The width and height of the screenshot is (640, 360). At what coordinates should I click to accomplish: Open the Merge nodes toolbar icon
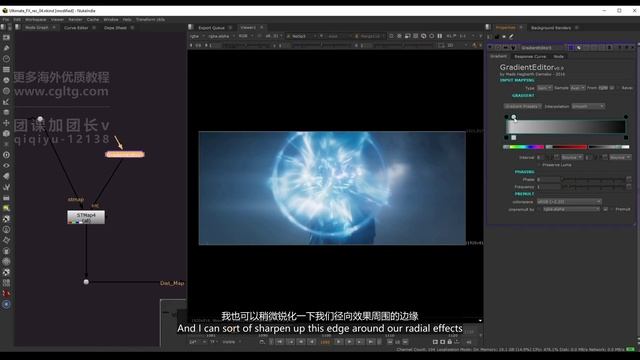(x=6, y=112)
